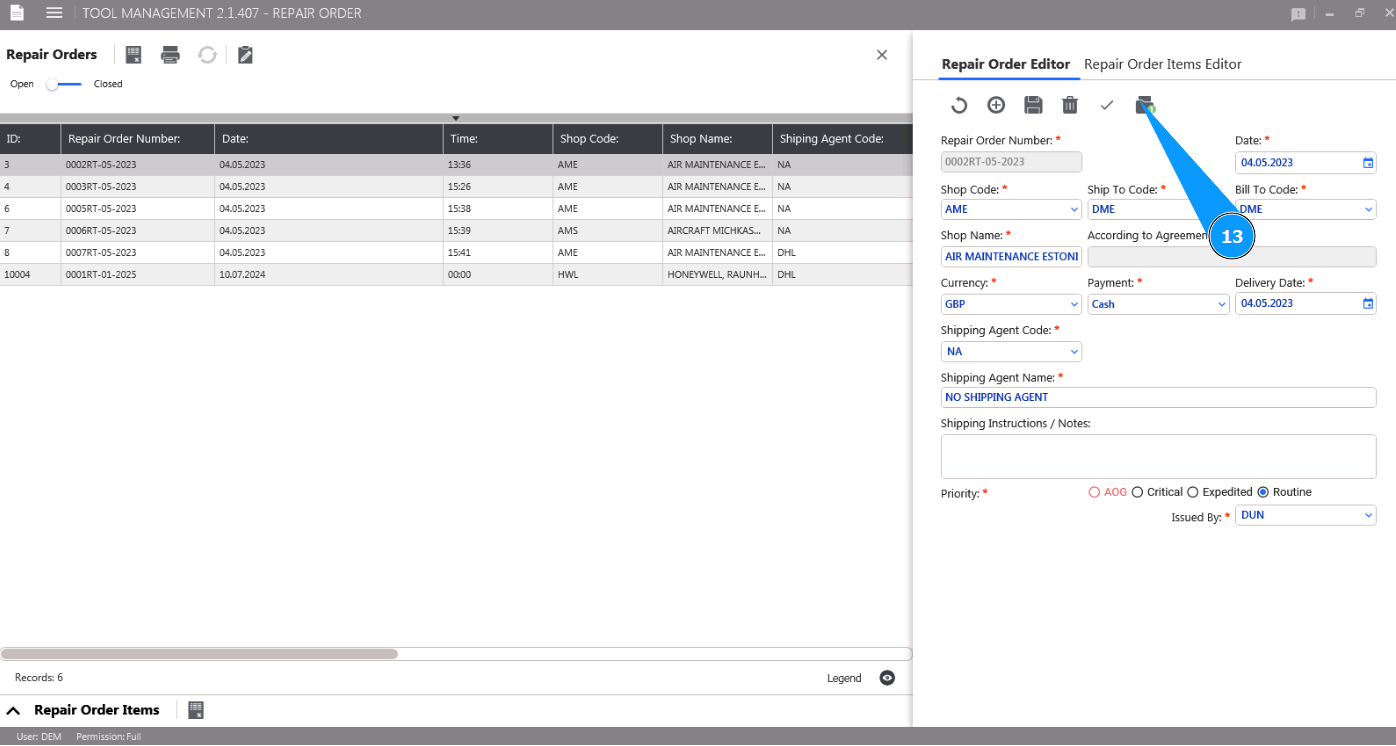Sort by the Shop Code column header
1396x746 pixels.
pyautogui.click(x=608, y=139)
